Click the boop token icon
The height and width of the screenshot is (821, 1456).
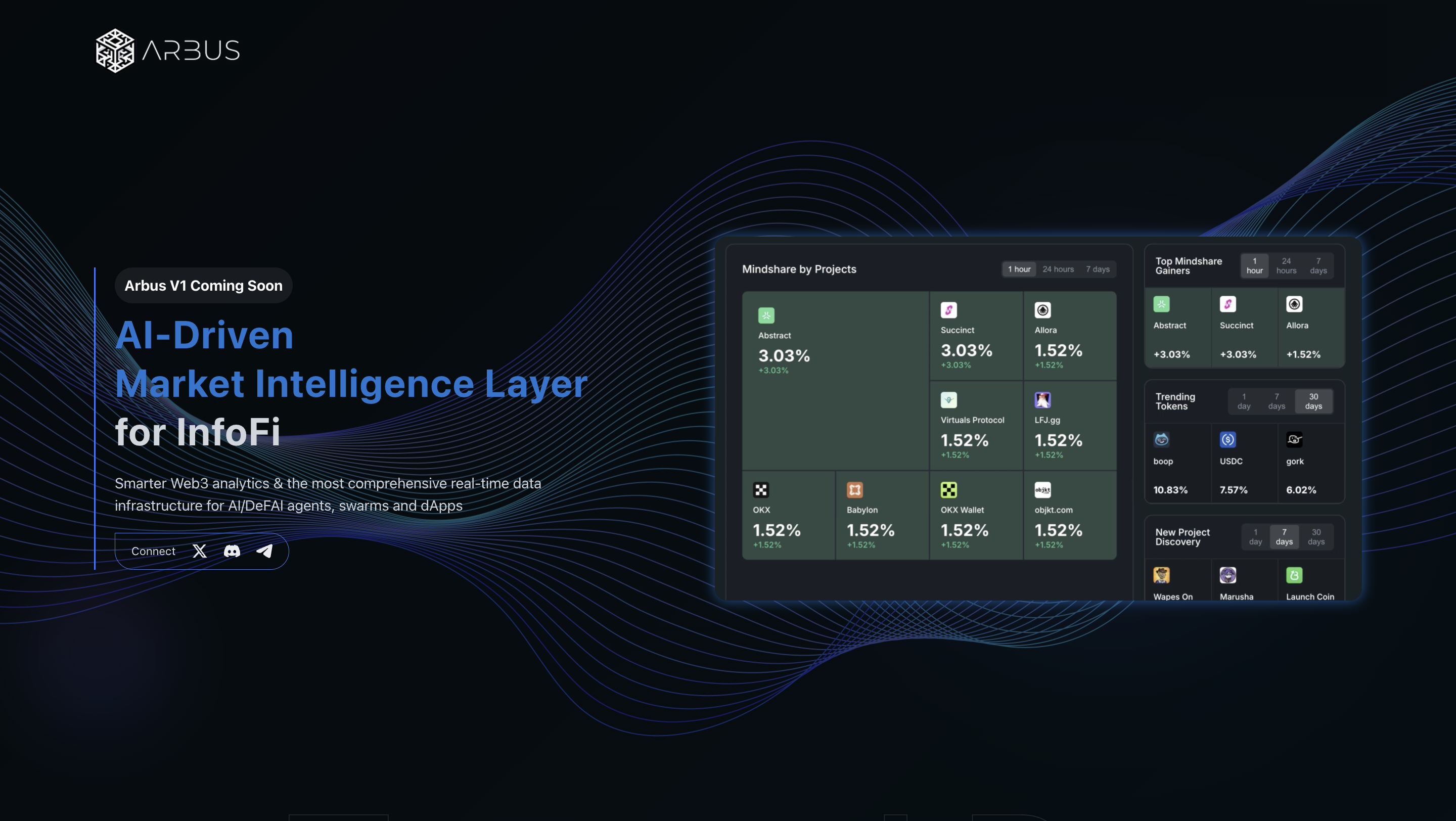[x=1162, y=440]
